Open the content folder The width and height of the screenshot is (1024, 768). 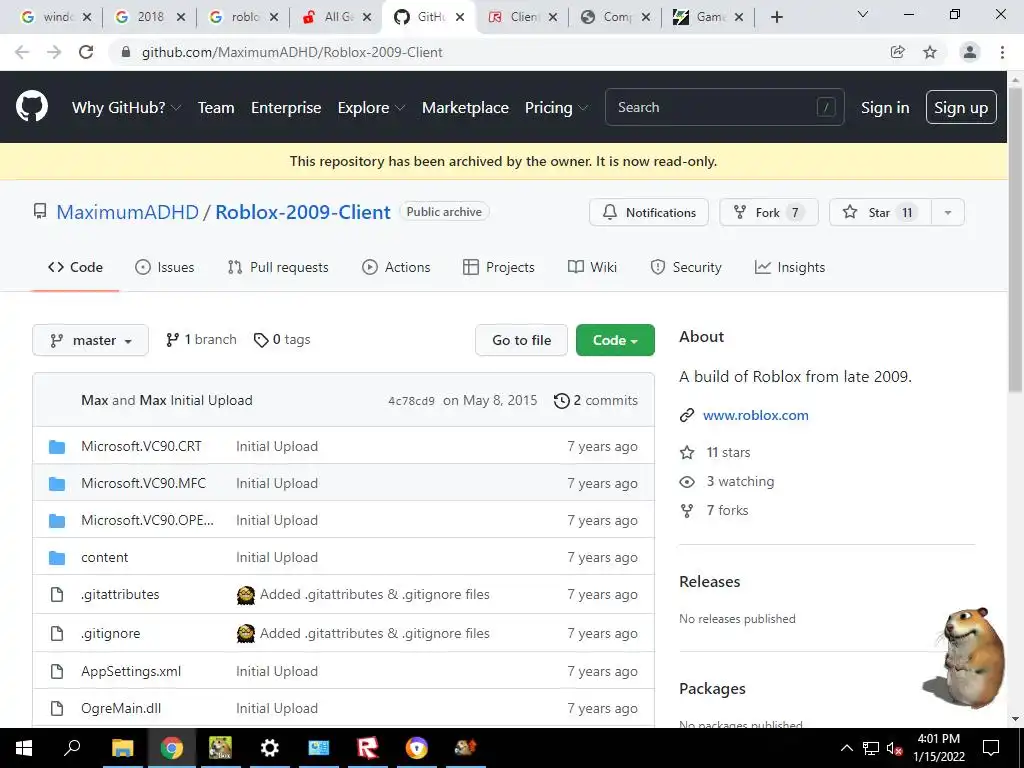click(x=104, y=558)
